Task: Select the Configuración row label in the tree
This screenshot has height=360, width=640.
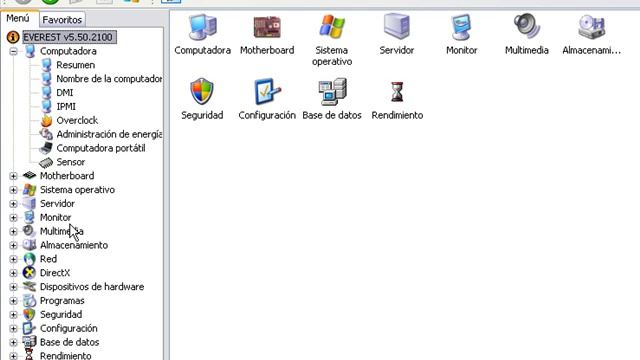Action: [69, 329]
